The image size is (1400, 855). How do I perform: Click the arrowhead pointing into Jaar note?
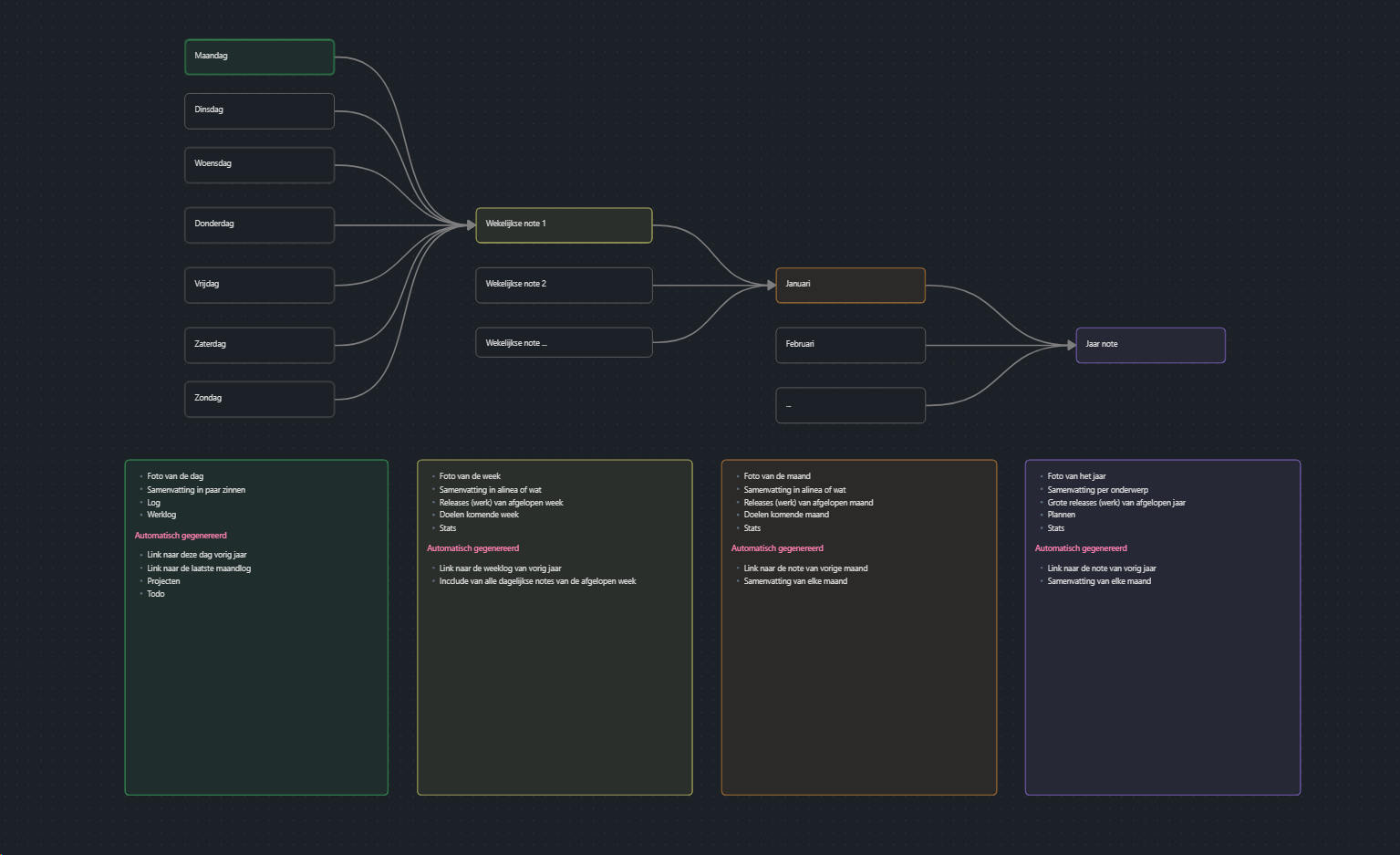1071,345
